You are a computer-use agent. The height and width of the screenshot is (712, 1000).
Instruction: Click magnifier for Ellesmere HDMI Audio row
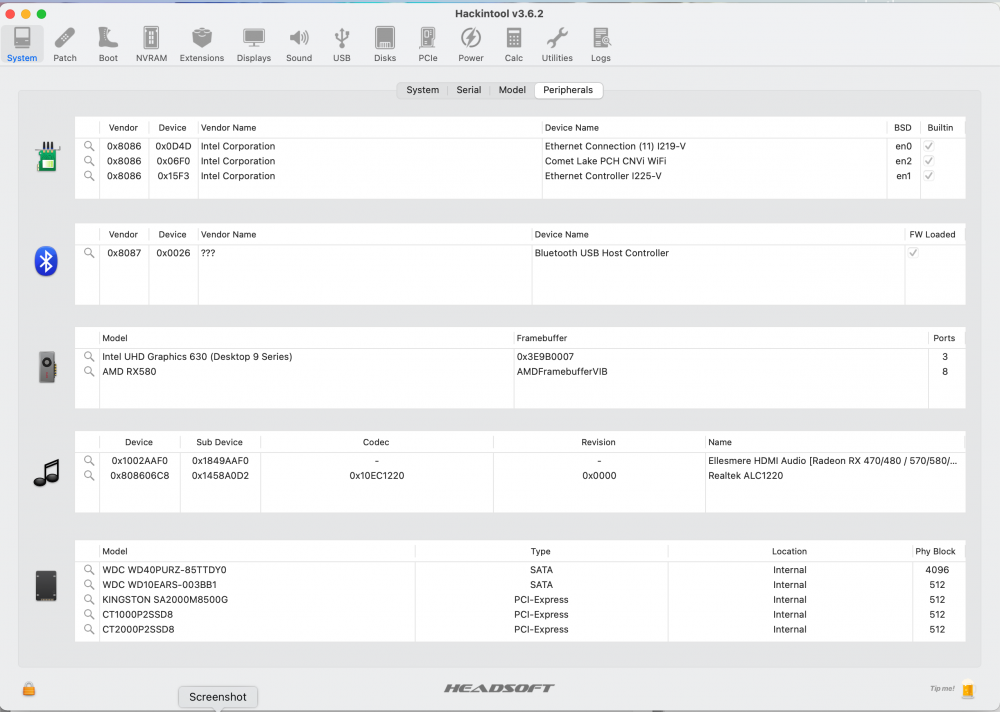(89, 461)
